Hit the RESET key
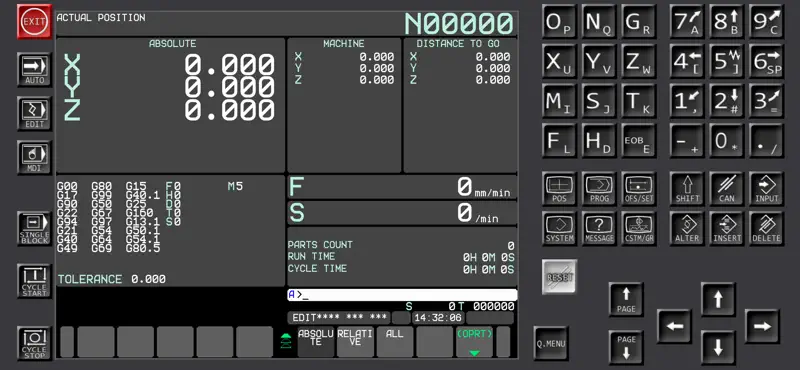800x370 pixels. 559,277
